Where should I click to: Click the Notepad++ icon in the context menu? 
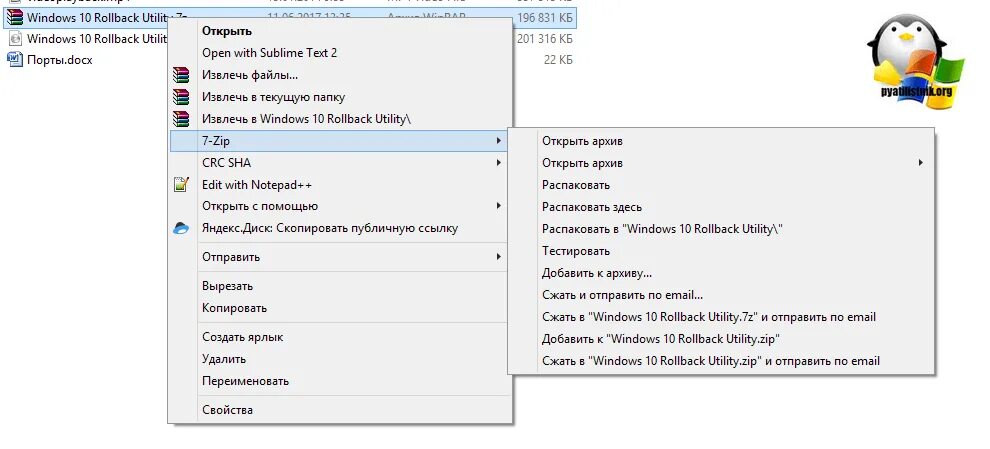pos(181,184)
